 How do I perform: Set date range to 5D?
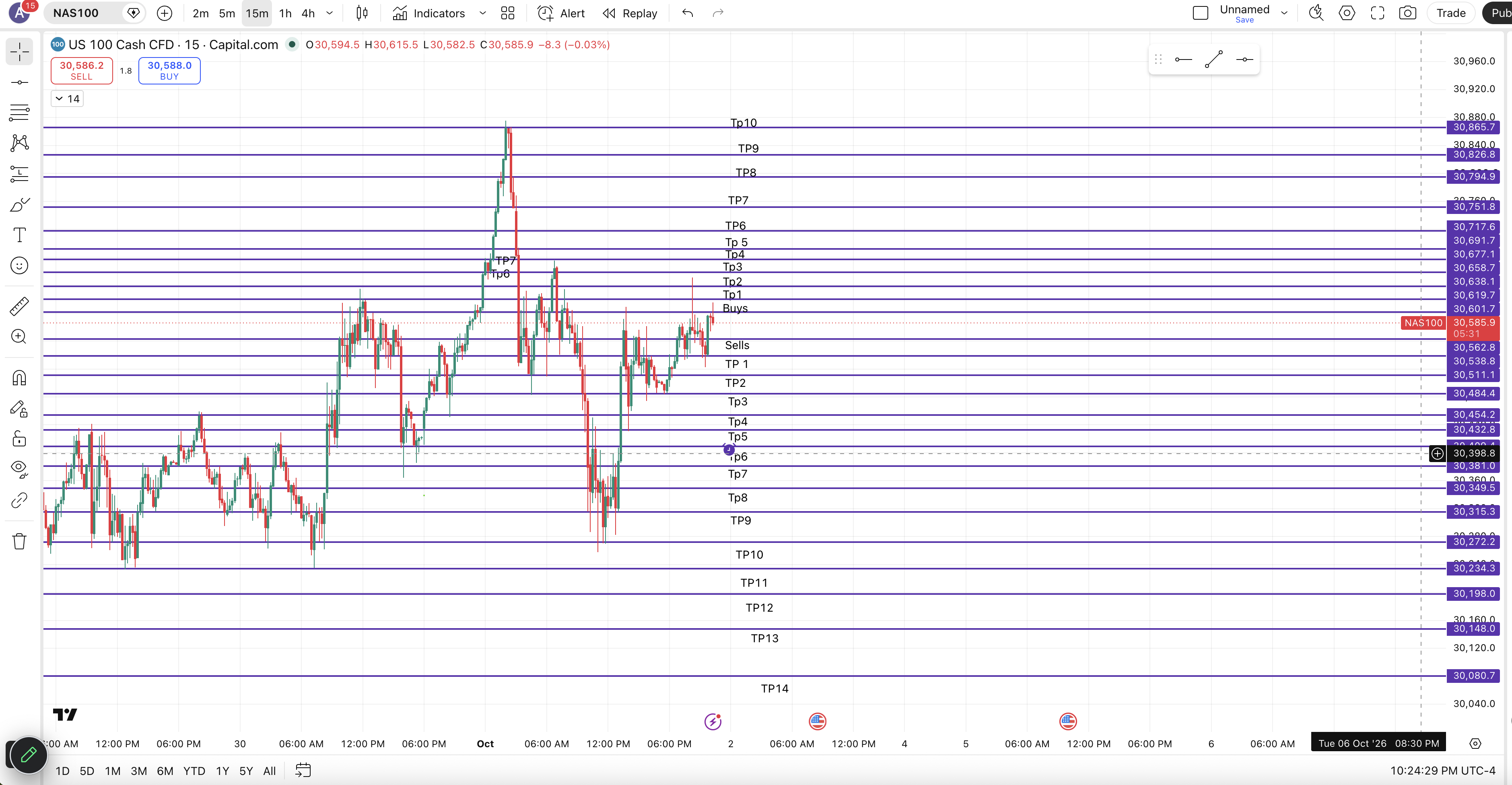click(x=87, y=771)
